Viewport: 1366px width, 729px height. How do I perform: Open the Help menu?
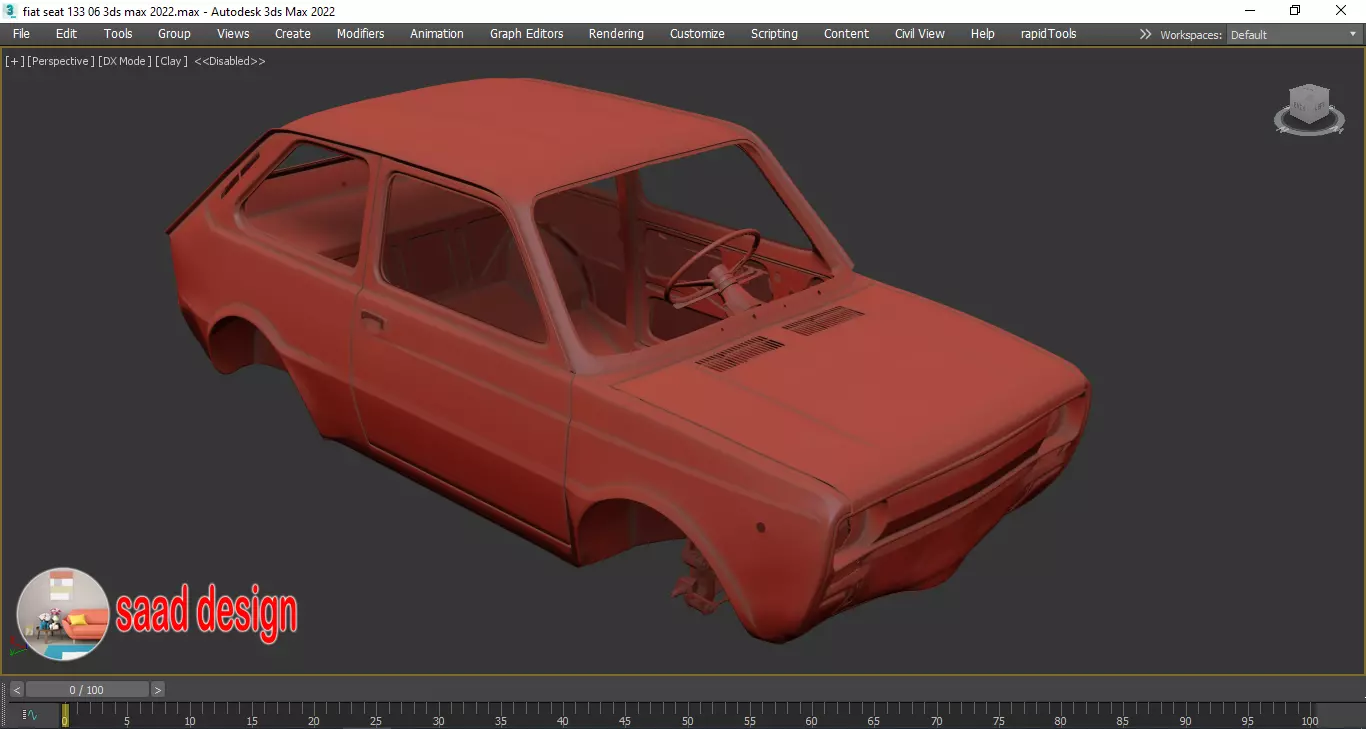(983, 34)
